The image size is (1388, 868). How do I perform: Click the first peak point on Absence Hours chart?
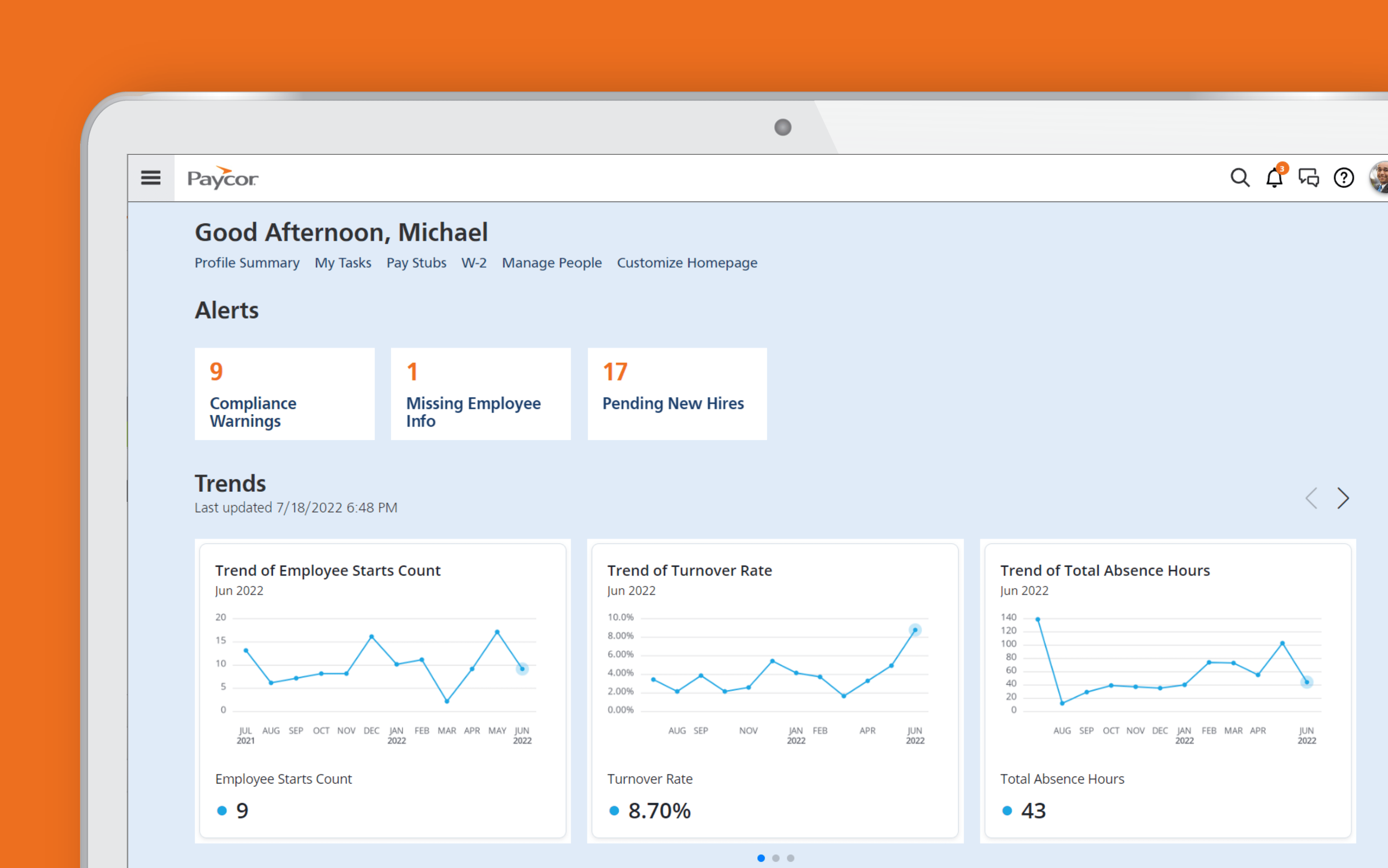(x=1038, y=620)
